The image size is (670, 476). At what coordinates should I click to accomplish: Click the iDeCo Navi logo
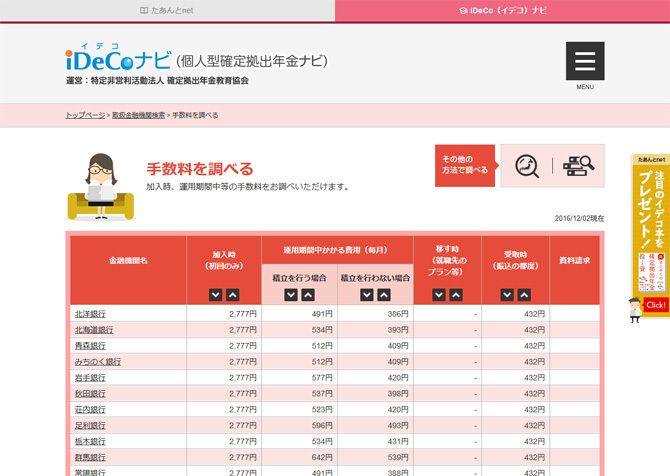click(x=117, y=60)
